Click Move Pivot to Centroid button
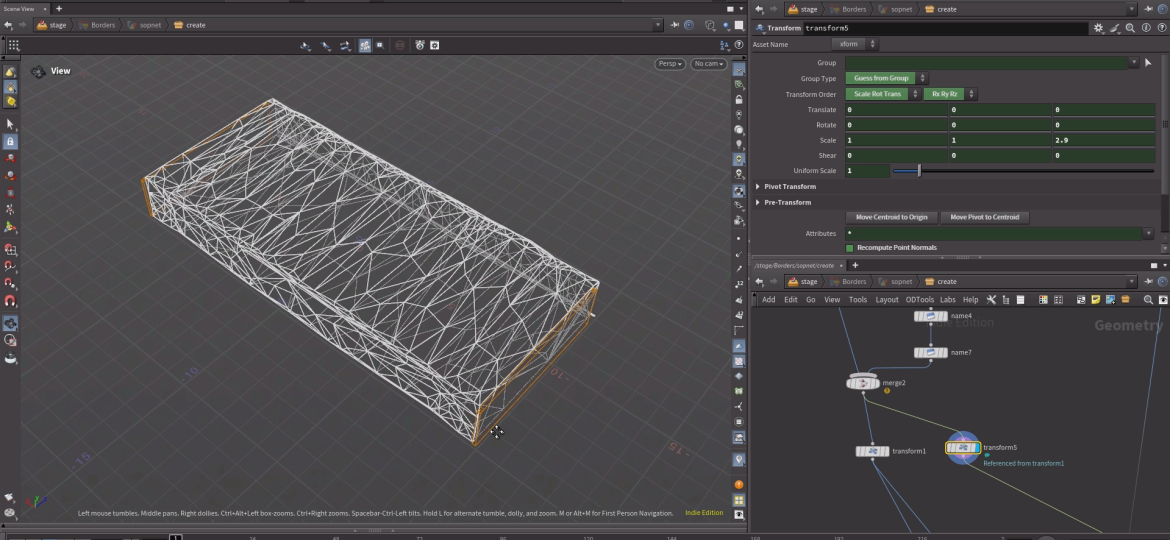Screen dimensions: 1170x540 pos(985,217)
